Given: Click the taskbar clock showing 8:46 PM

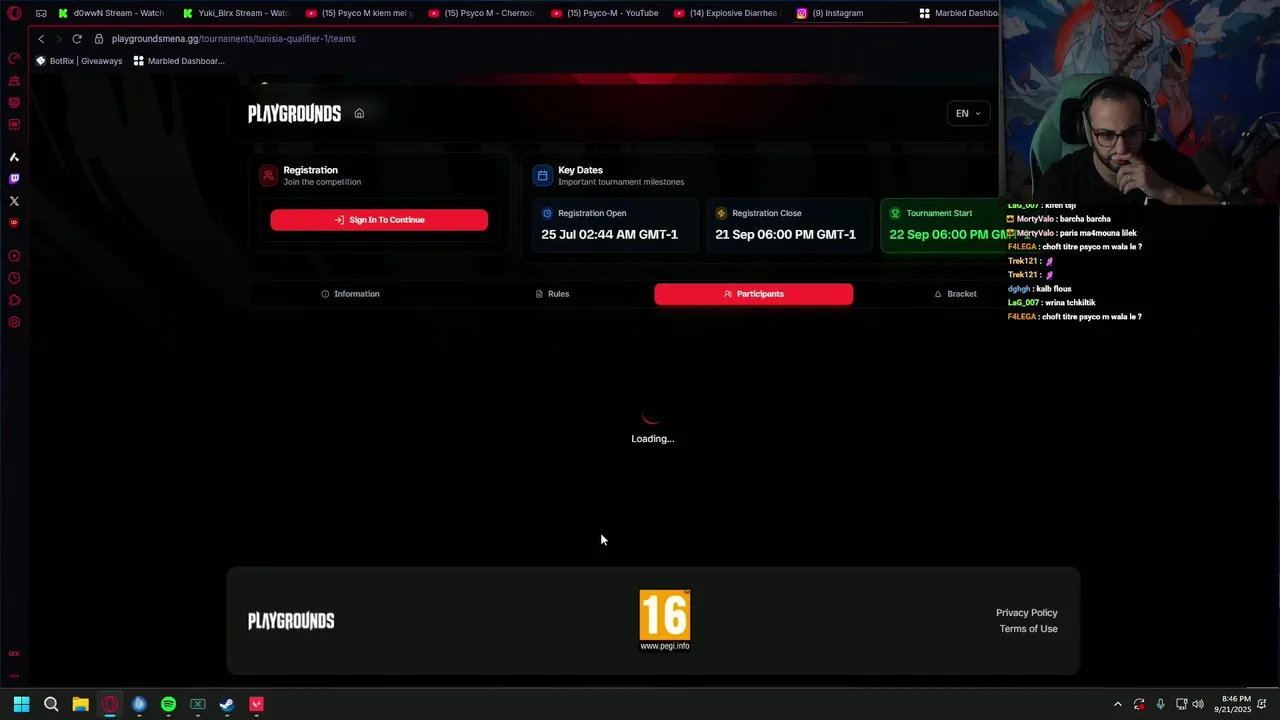Looking at the screenshot, I should (1234, 704).
